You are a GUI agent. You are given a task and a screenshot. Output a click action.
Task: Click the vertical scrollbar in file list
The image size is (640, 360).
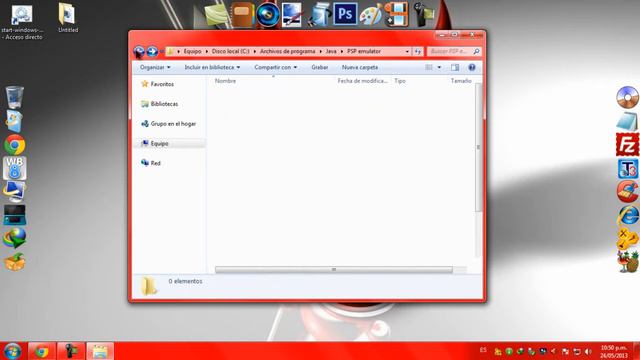coord(478,147)
